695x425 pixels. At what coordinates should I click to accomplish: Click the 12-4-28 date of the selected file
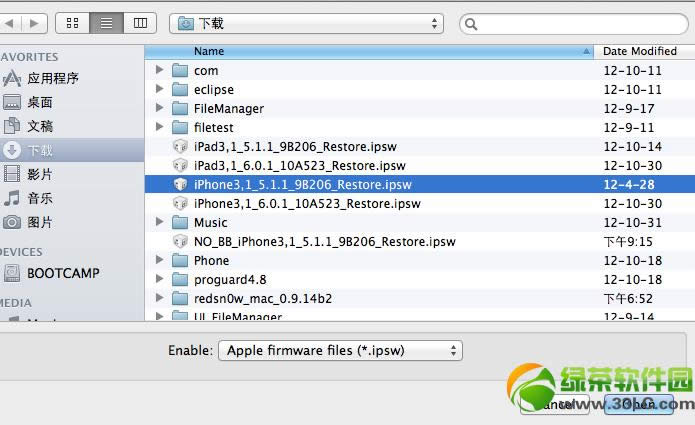click(629, 184)
